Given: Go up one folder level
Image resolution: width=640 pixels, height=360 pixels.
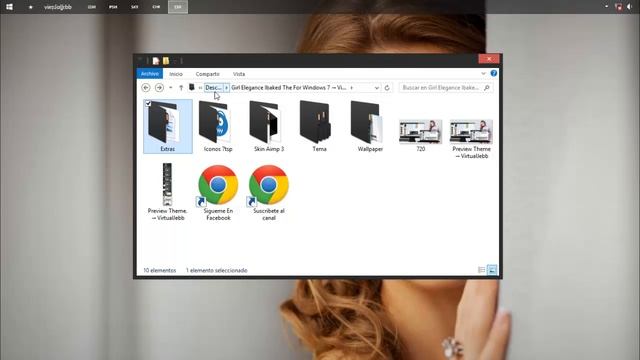Looking at the screenshot, I should (x=181, y=88).
